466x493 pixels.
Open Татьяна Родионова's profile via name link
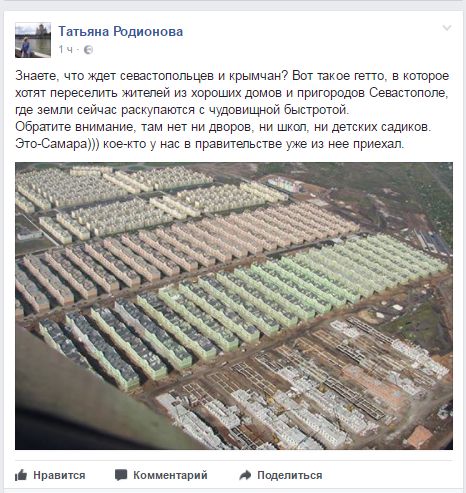[x=121, y=32]
